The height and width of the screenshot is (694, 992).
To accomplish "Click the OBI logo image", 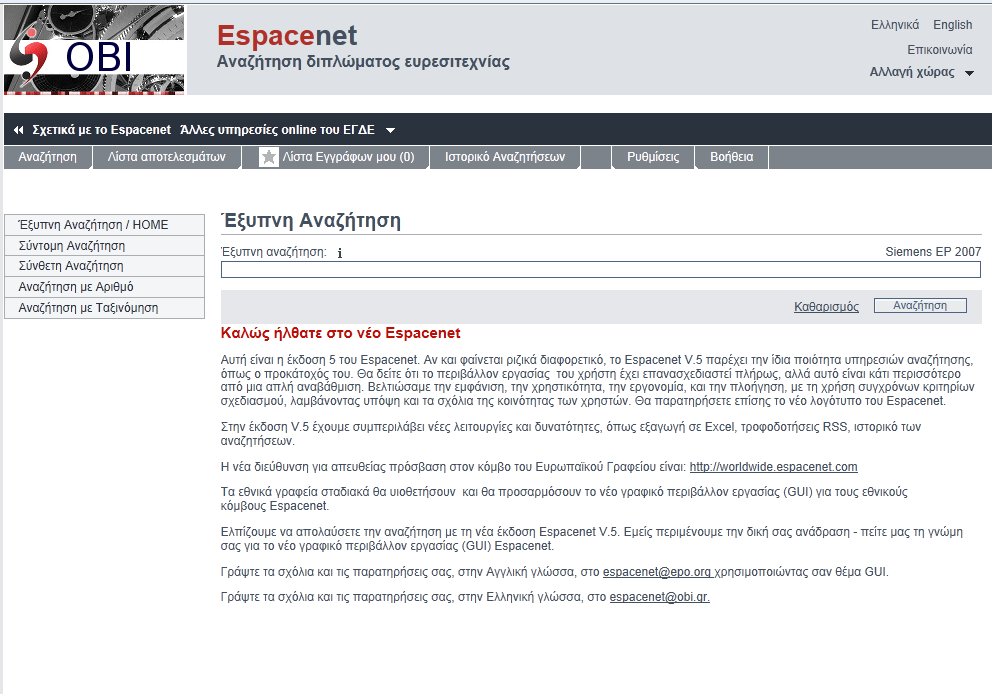I will tap(94, 50).
